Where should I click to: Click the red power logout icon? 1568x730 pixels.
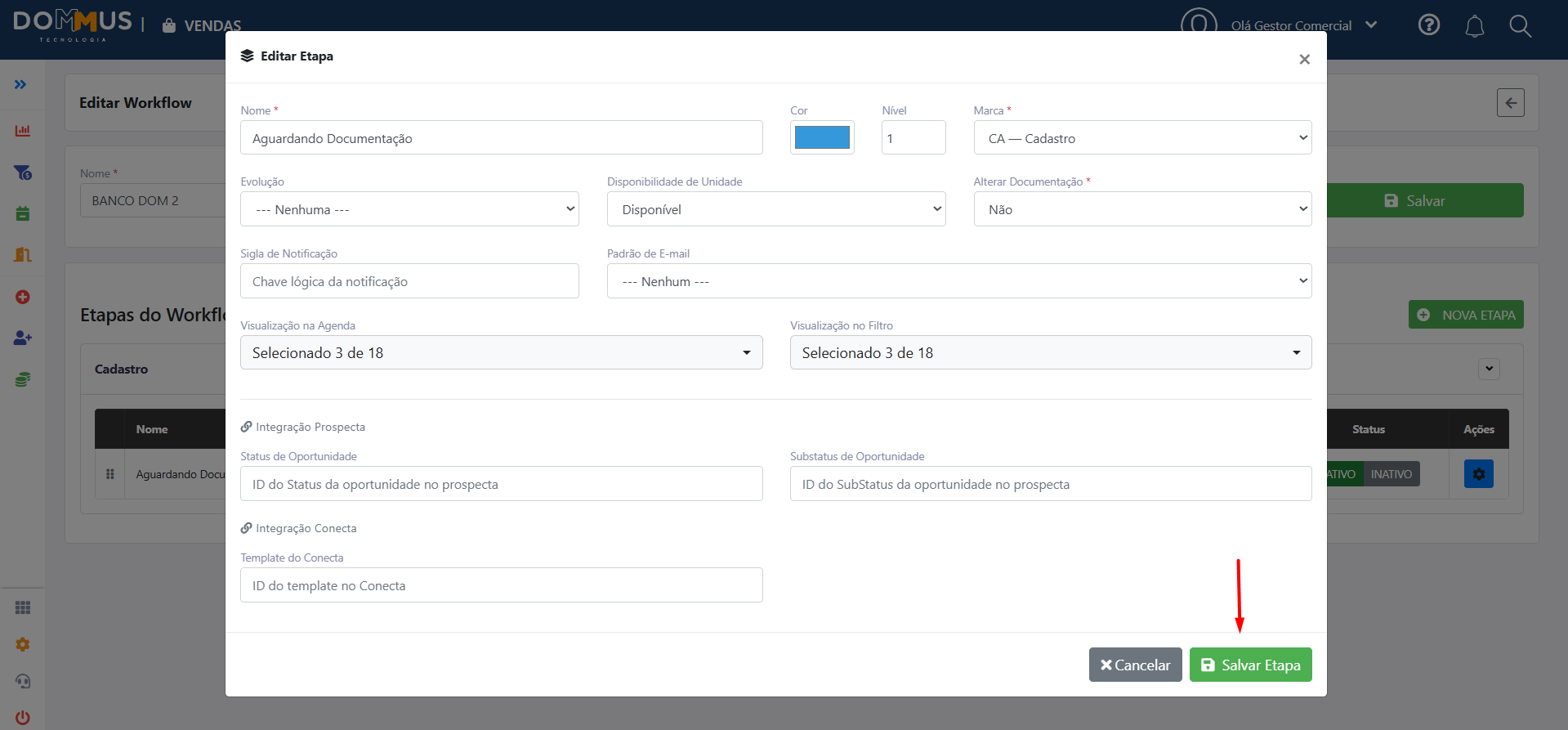pyautogui.click(x=22, y=718)
